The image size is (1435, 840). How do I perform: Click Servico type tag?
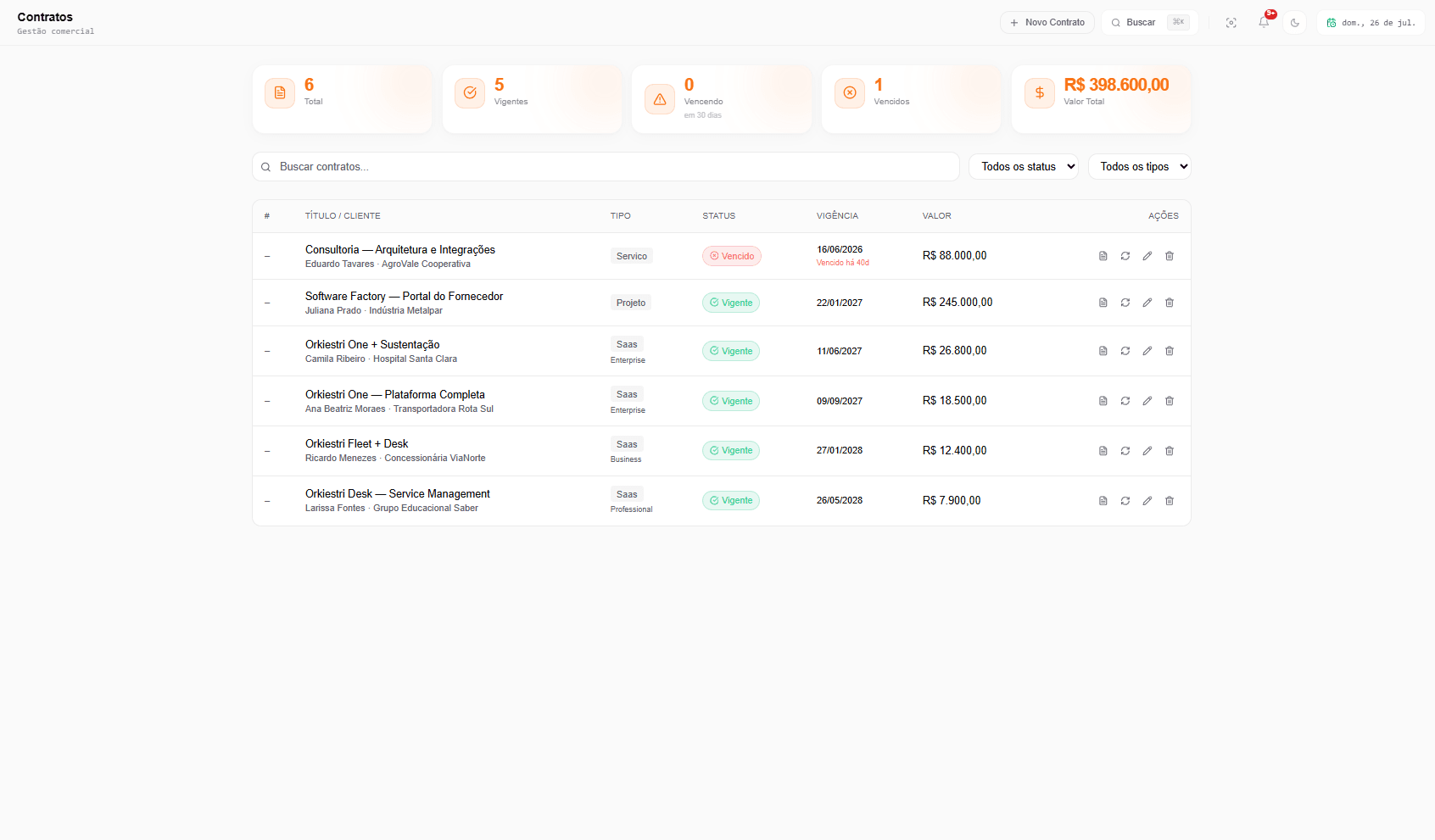pyautogui.click(x=632, y=256)
